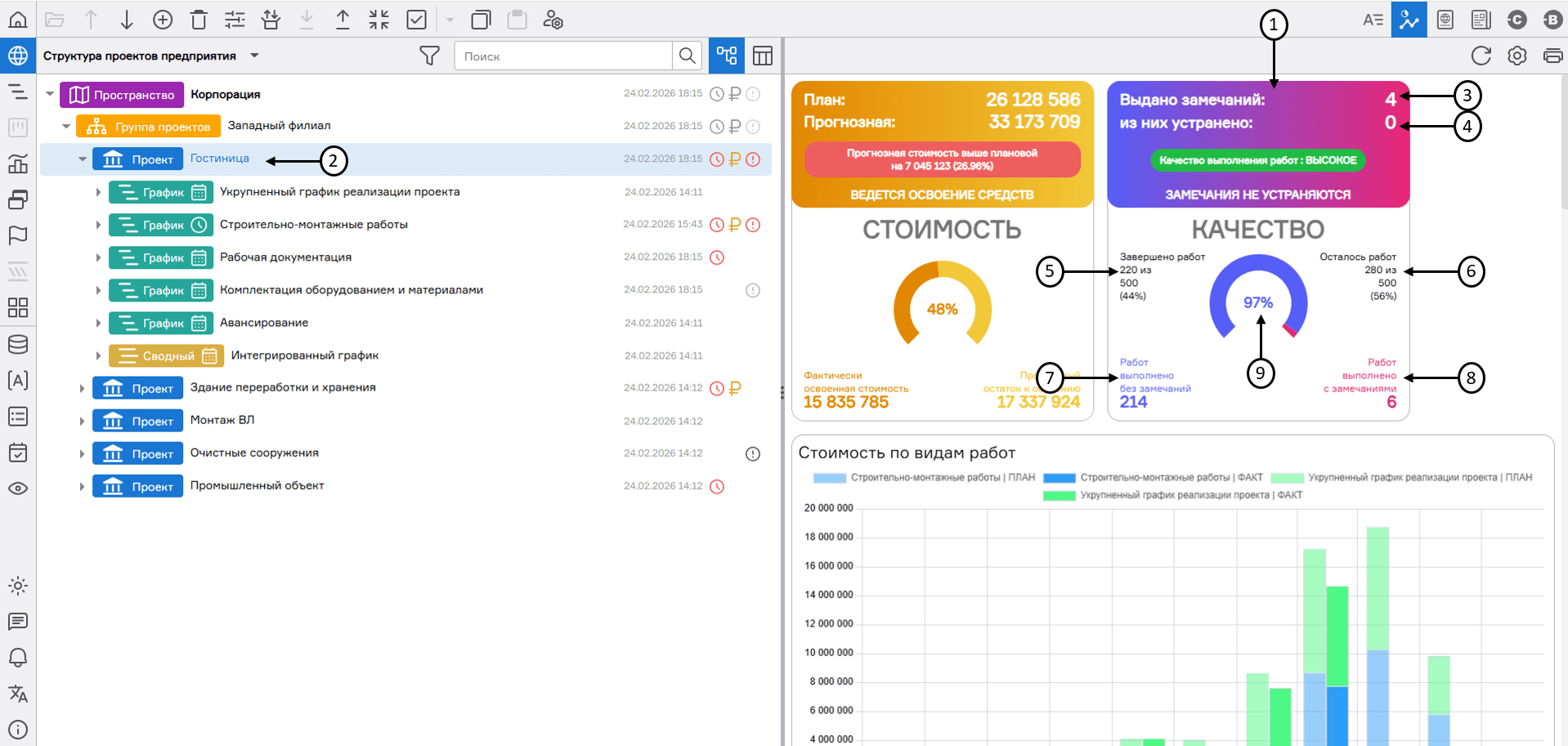Expand the Монтаж ВЛ project
This screenshot has width=1568, height=746.
[82, 422]
